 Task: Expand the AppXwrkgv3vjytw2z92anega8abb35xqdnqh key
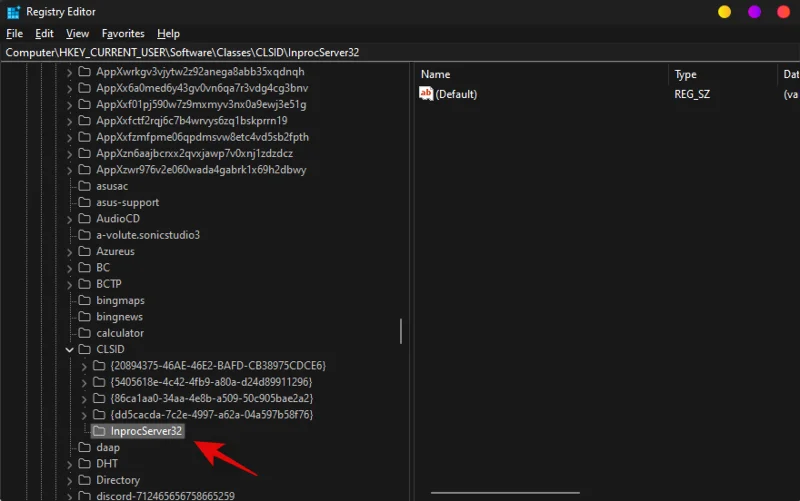pos(69,72)
